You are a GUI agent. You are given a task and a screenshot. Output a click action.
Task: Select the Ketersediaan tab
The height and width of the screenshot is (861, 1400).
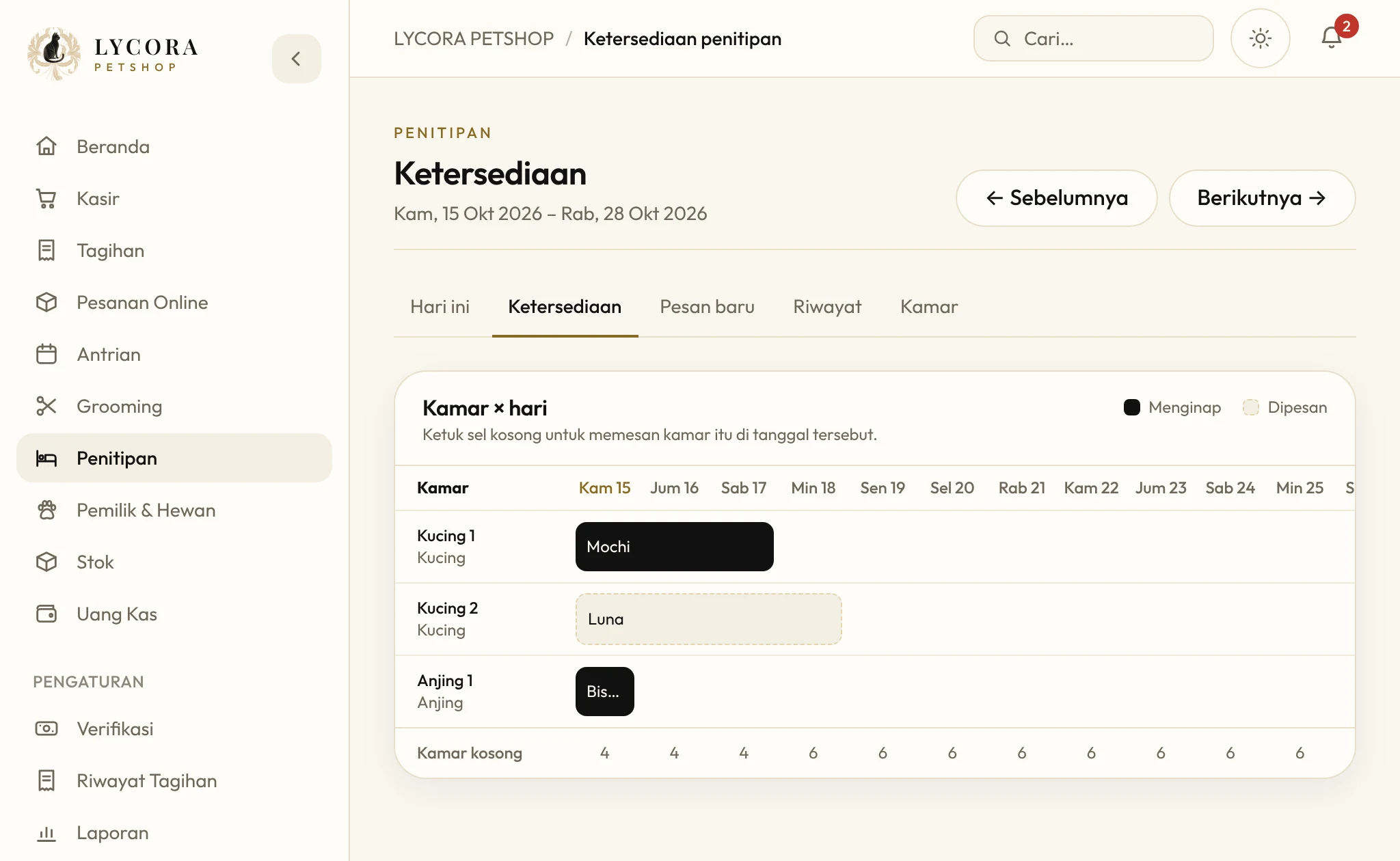pos(565,307)
